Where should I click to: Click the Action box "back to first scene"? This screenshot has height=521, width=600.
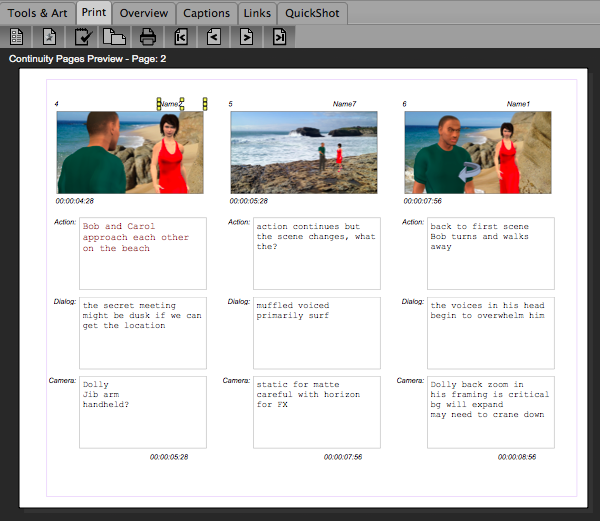(x=491, y=253)
